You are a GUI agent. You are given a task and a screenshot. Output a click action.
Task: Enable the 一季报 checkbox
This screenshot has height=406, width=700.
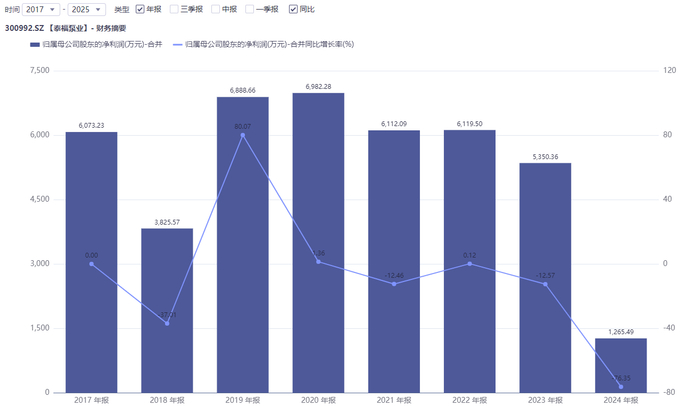pyautogui.click(x=250, y=9)
